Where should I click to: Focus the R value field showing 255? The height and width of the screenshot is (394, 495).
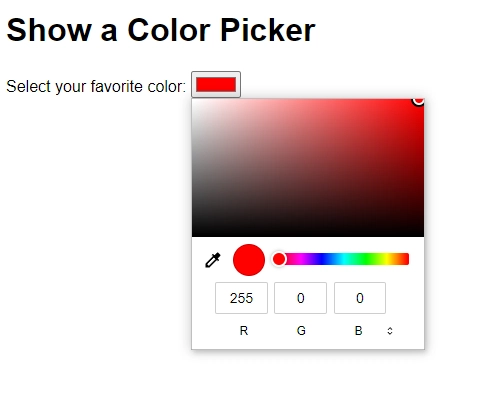241,298
